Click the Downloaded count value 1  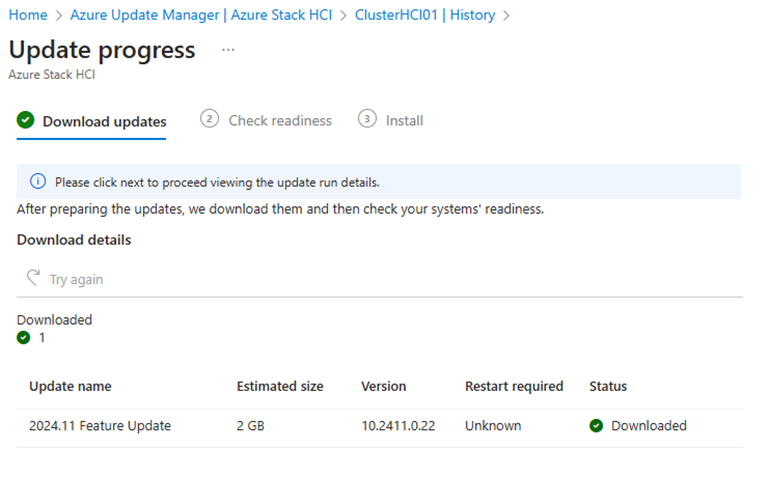coord(42,338)
